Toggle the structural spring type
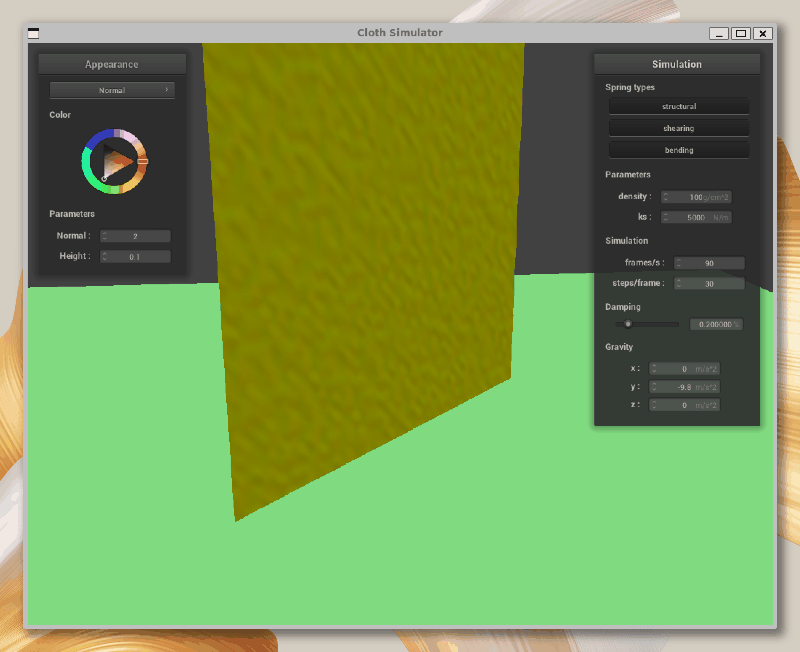Screen dimensions: 800x652 tap(679, 106)
